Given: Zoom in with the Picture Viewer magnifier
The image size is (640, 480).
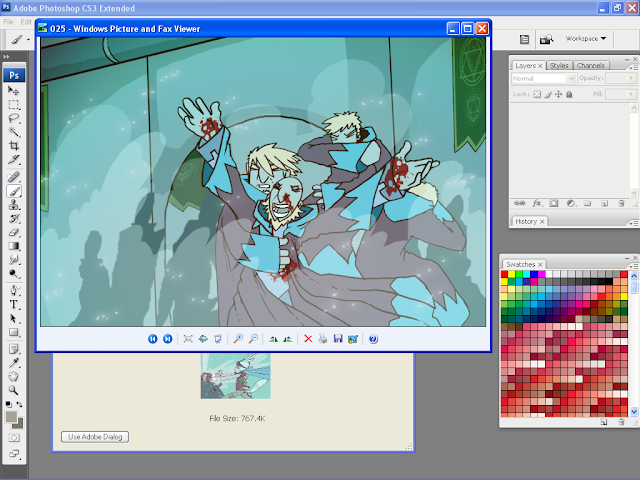Looking at the screenshot, I should pyautogui.click(x=238, y=339).
